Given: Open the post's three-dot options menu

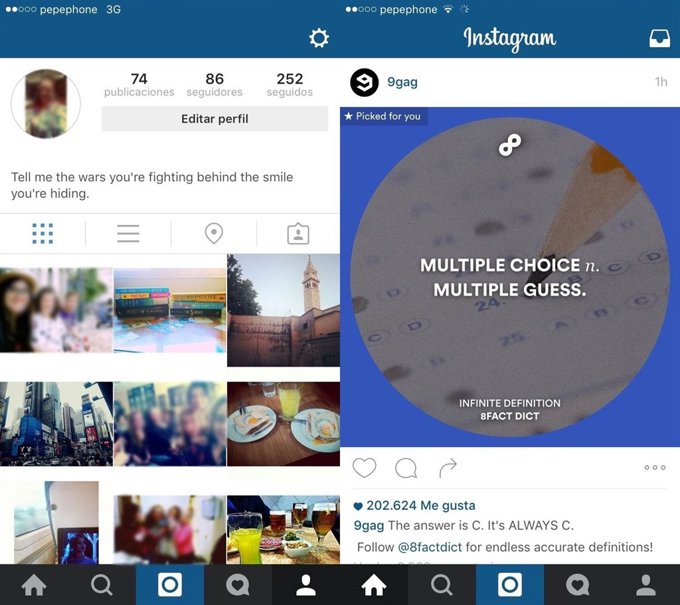Looking at the screenshot, I should point(655,468).
